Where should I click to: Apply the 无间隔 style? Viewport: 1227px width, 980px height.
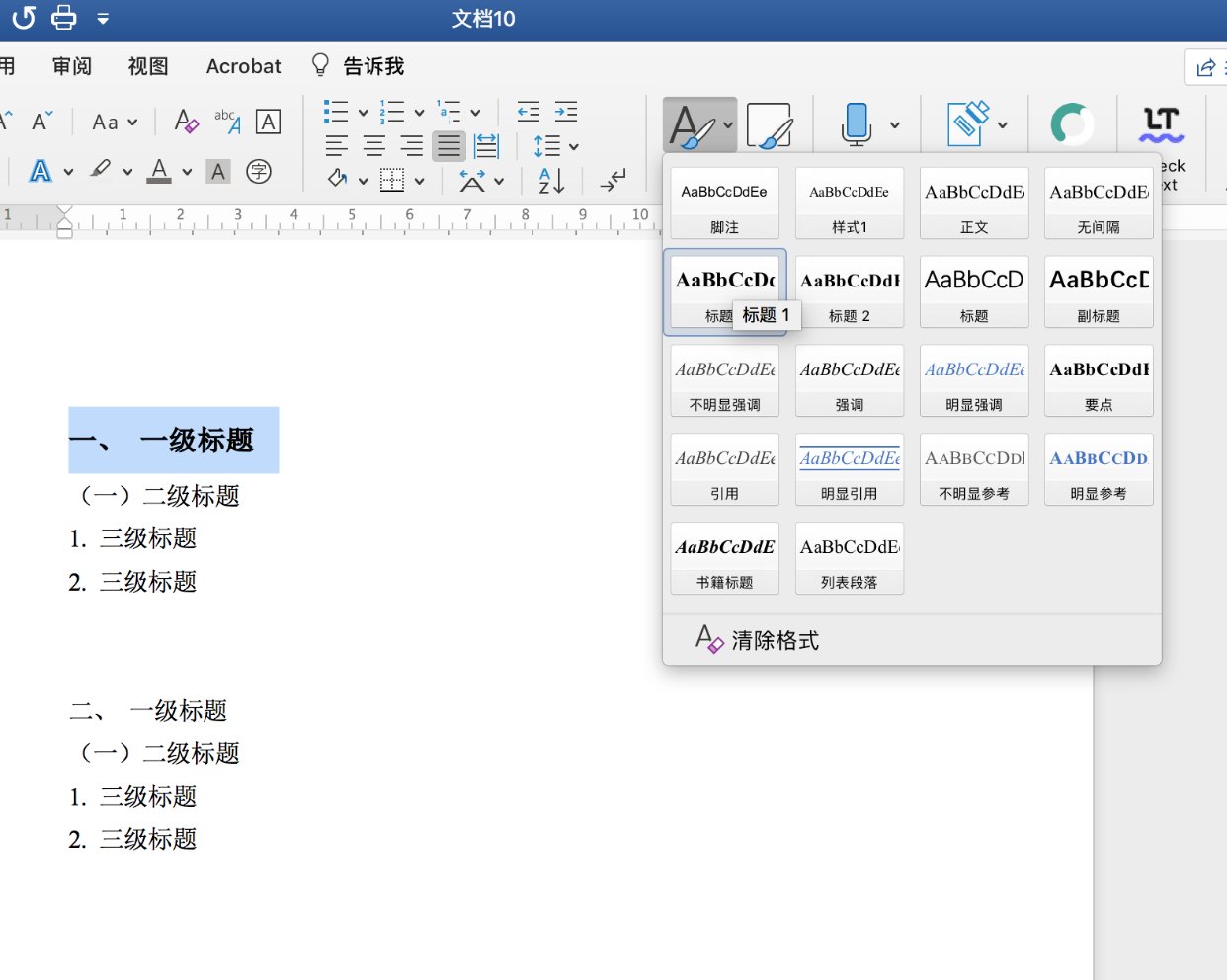pos(1099,204)
